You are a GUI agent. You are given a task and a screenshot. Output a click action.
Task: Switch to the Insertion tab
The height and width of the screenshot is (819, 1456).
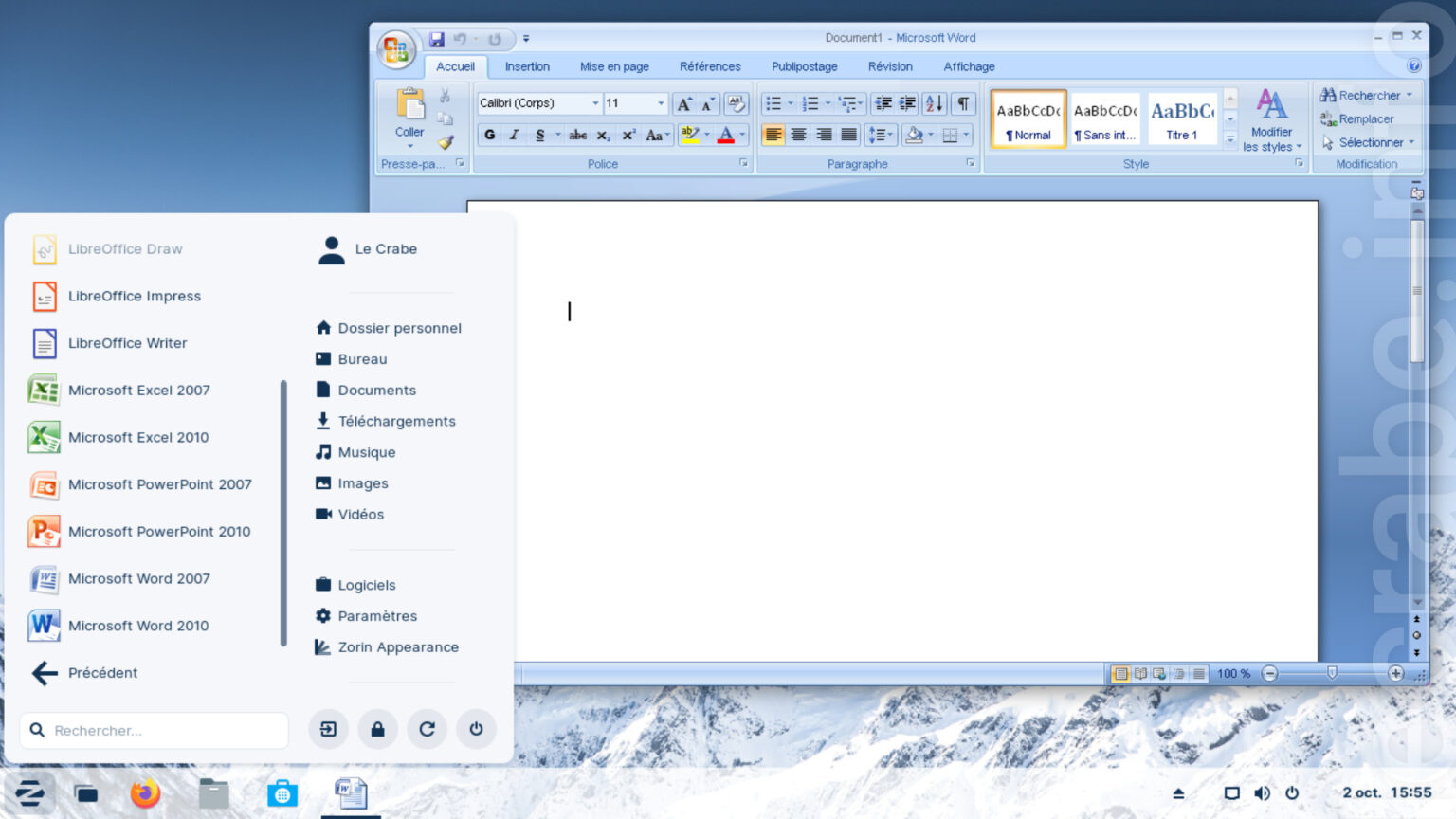527,66
